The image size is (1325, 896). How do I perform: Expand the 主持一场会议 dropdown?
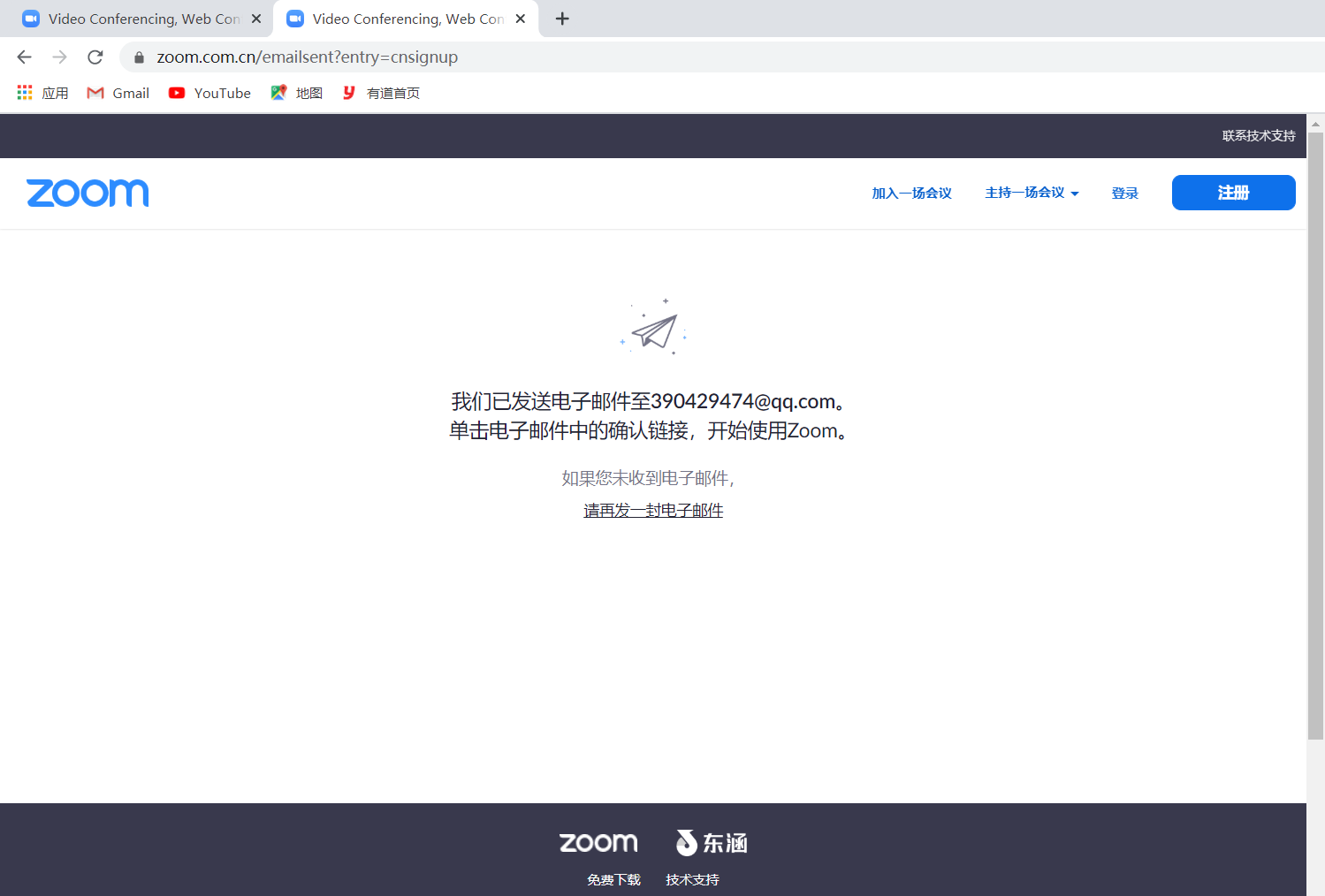[x=1032, y=193]
